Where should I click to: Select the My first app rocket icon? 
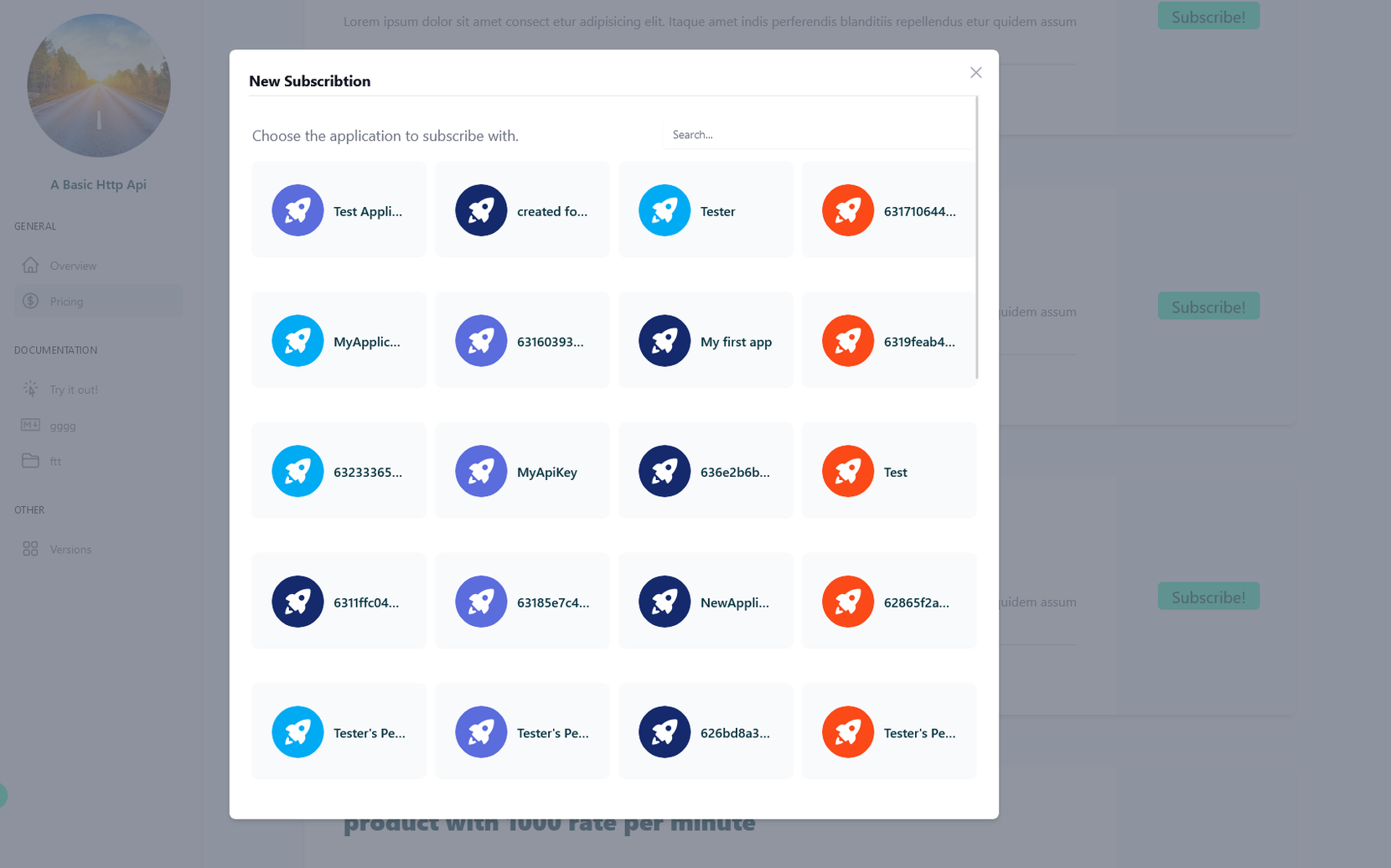tap(664, 341)
